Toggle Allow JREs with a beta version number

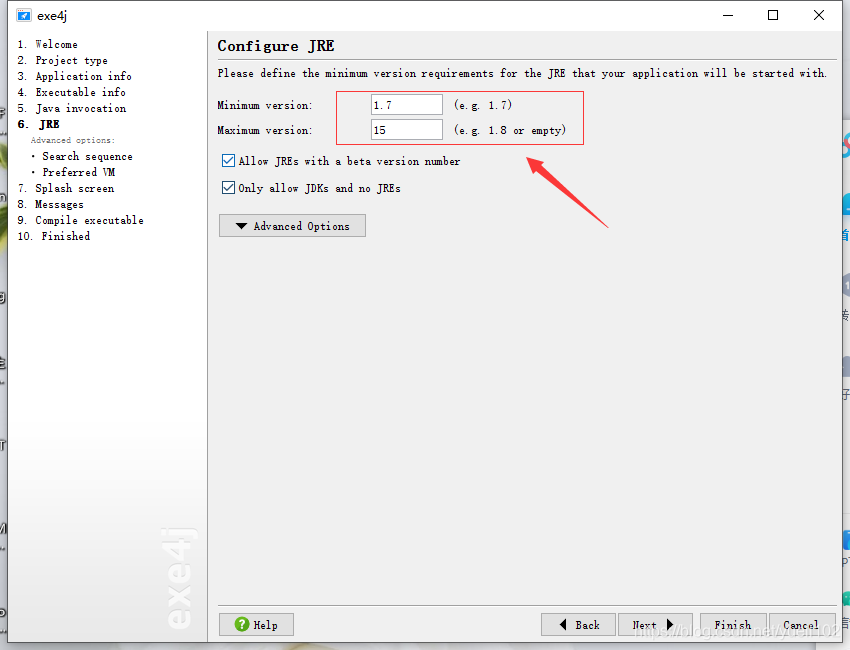click(228, 161)
